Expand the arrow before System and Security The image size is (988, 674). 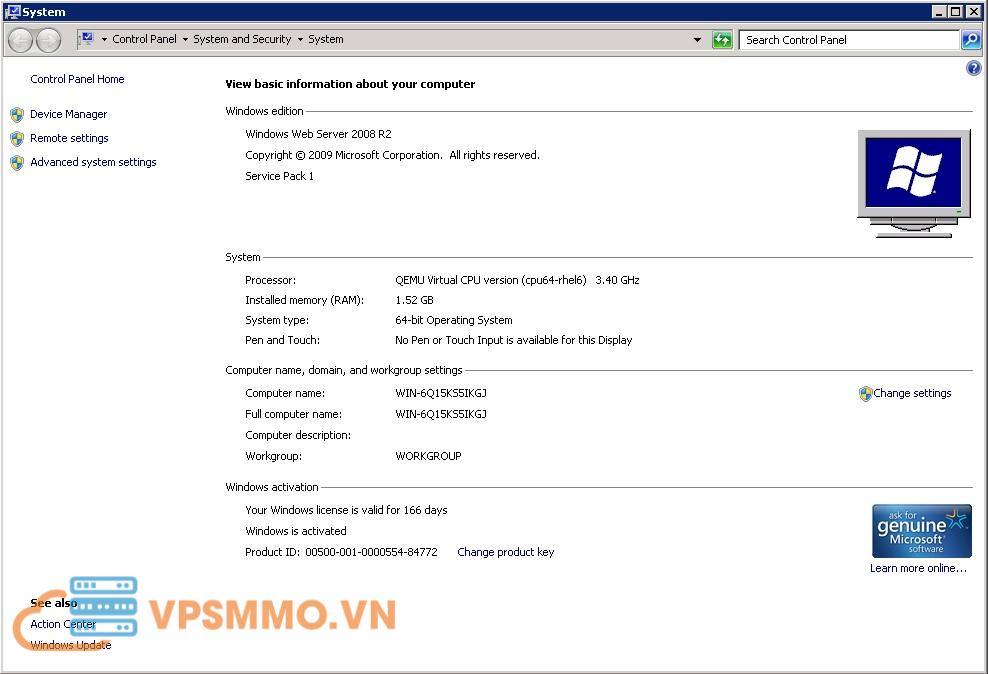[x=185, y=40]
